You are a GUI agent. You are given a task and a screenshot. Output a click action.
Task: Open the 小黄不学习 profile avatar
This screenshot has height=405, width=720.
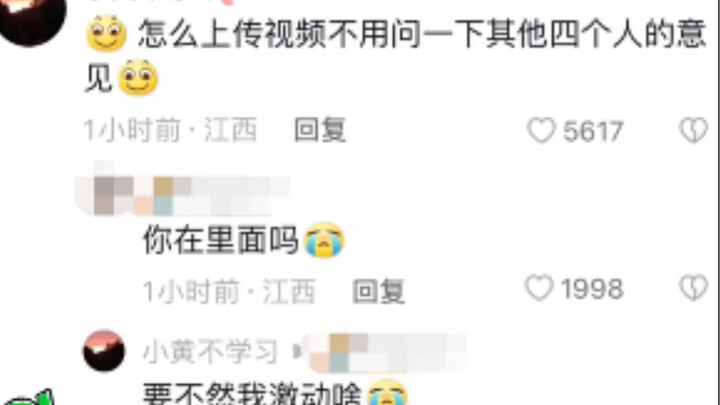coord(104,350)
